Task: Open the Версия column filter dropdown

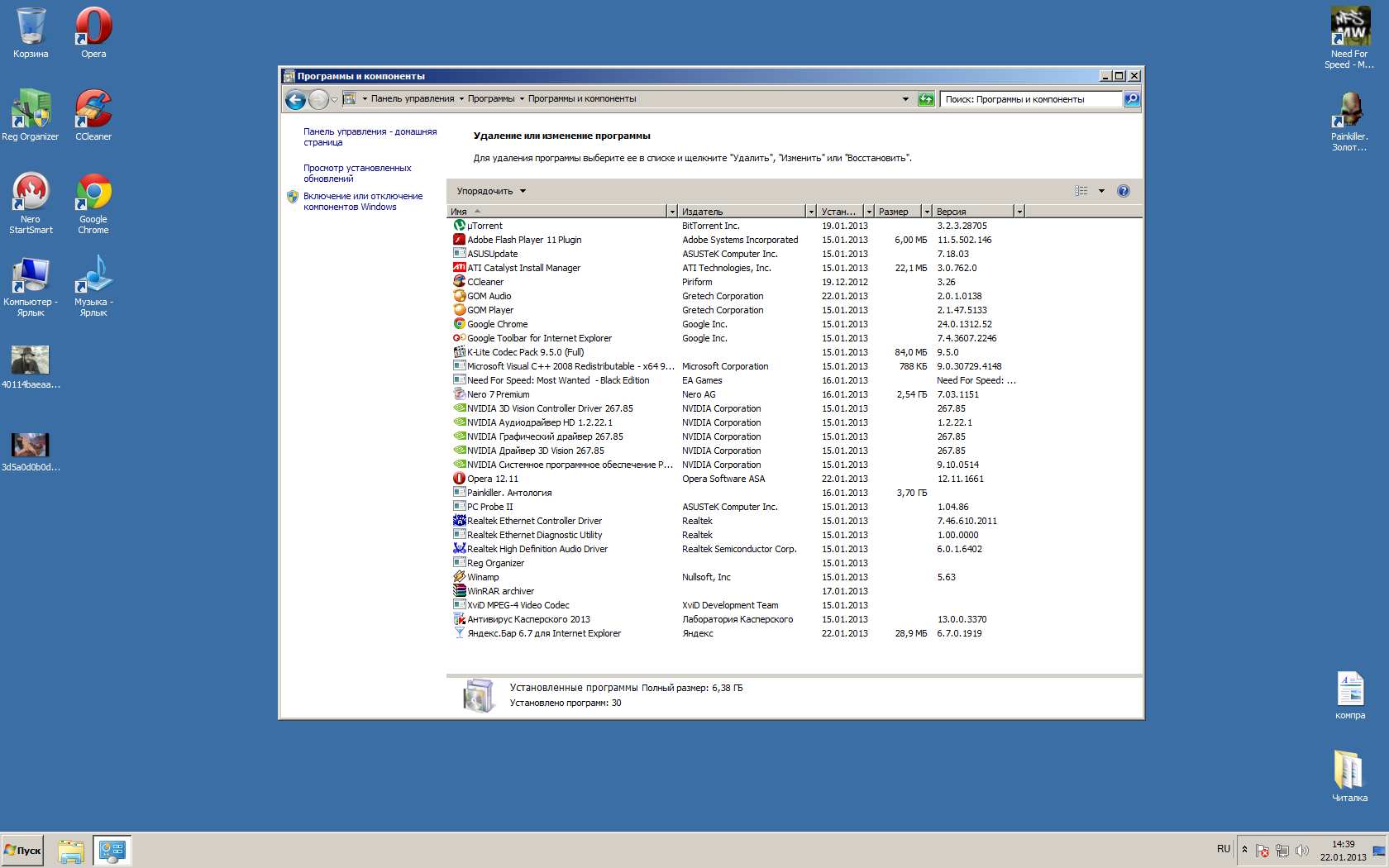Action: pos(1019,212)
